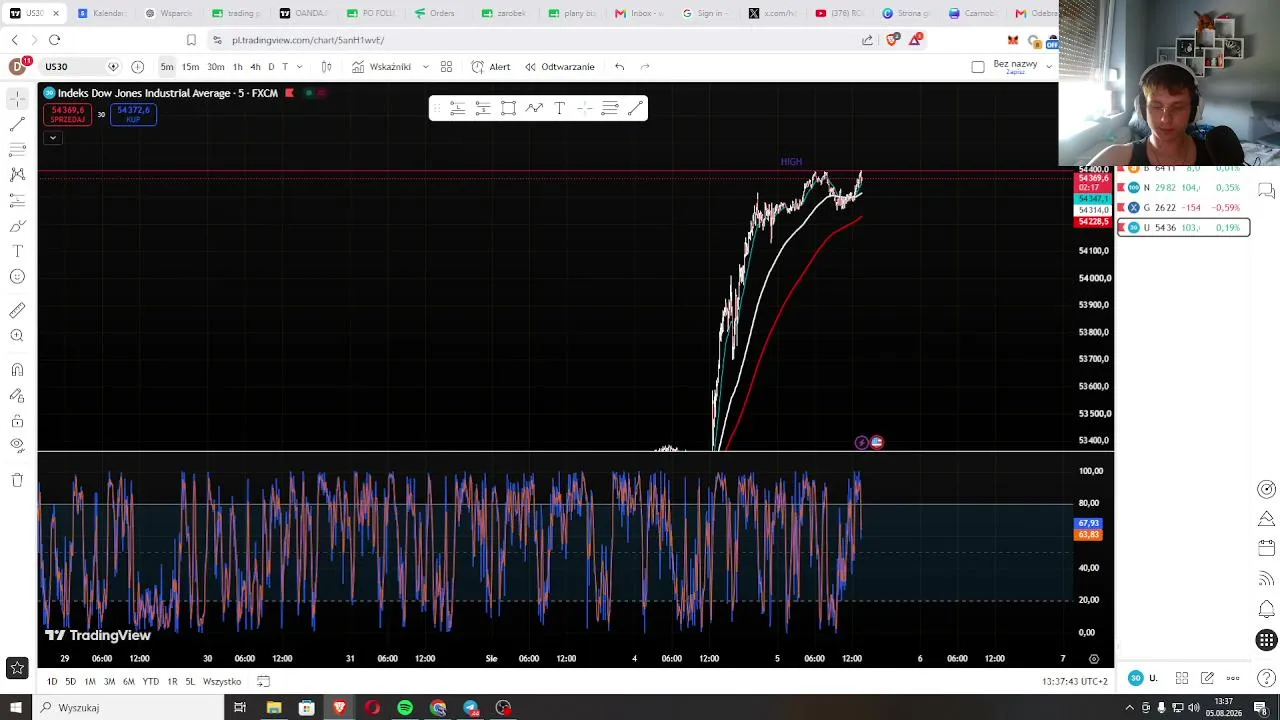
Task: Select the 1h timeframe
Action: click(x=237, y=67)
